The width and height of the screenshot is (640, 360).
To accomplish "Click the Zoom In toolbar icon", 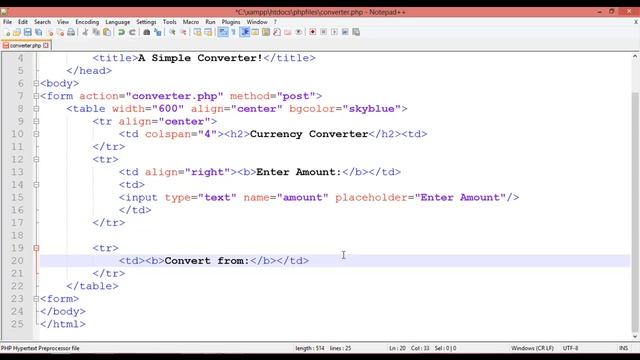I will click(172, 32).
